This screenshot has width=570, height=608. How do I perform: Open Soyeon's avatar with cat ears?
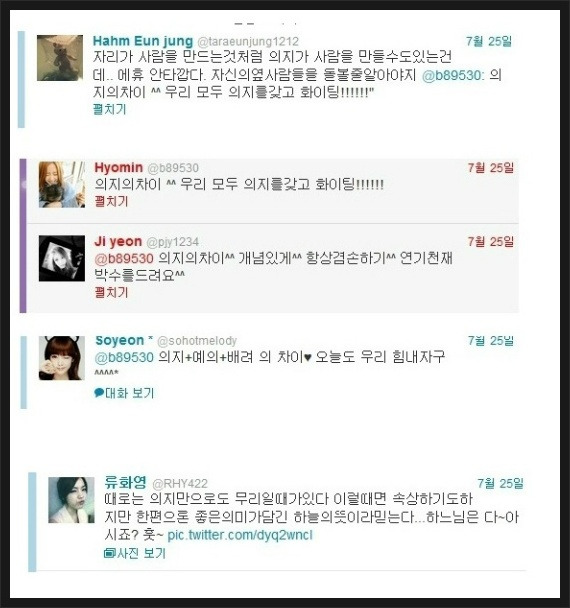coord(62,358)
